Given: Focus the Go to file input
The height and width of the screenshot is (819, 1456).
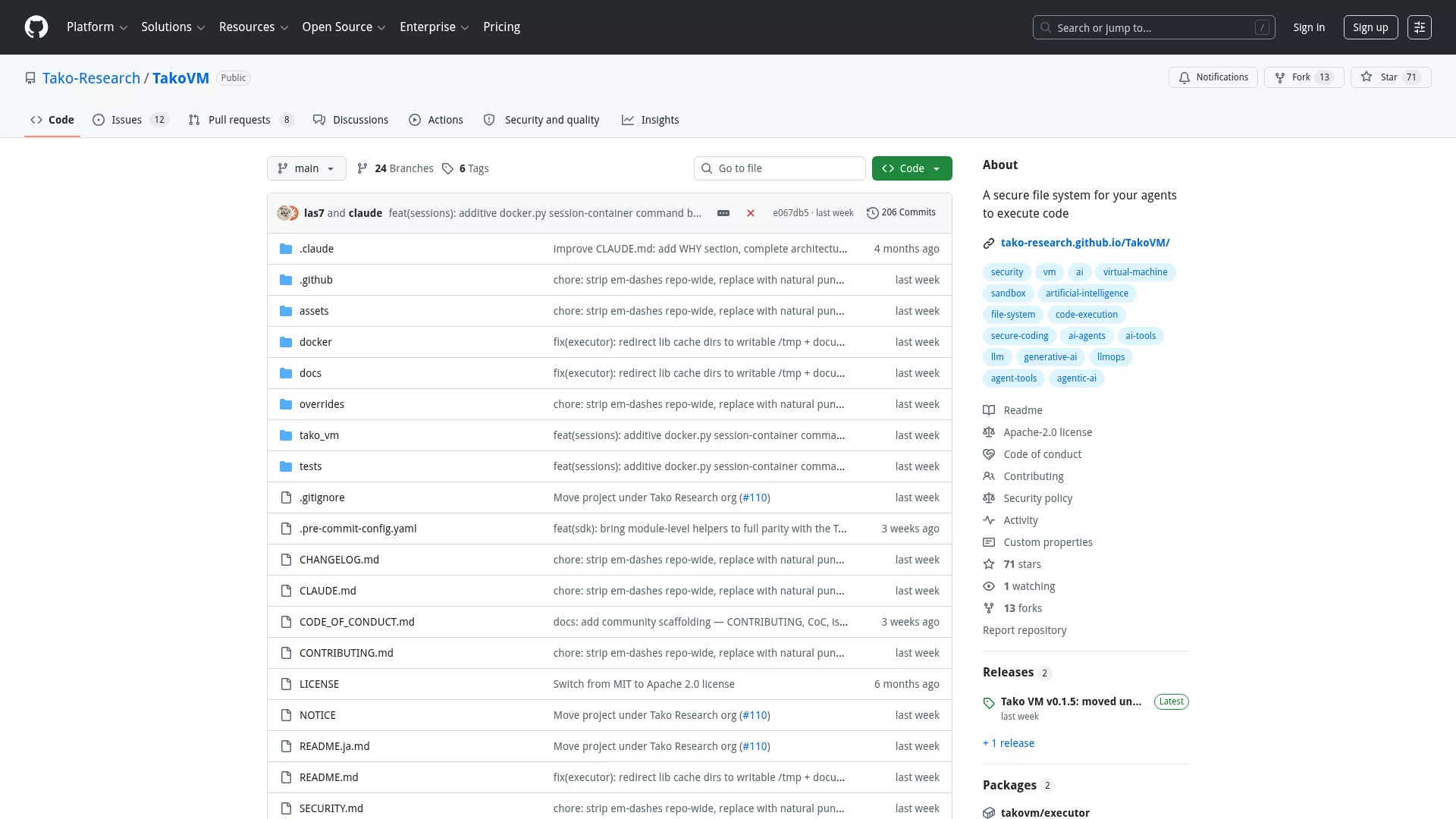Looking at the screenshot, I should click(780, 168).
